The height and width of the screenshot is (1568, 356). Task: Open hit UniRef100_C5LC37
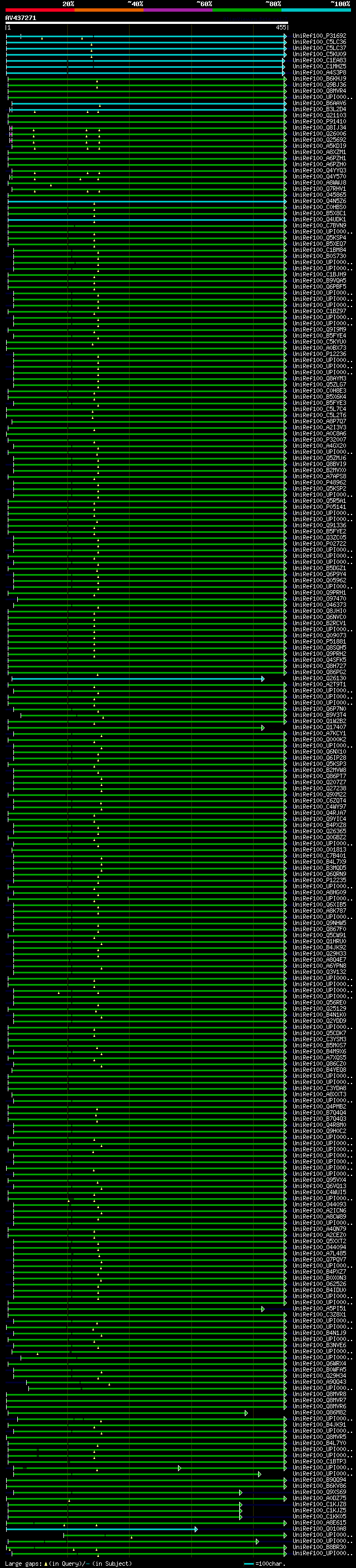319,48
